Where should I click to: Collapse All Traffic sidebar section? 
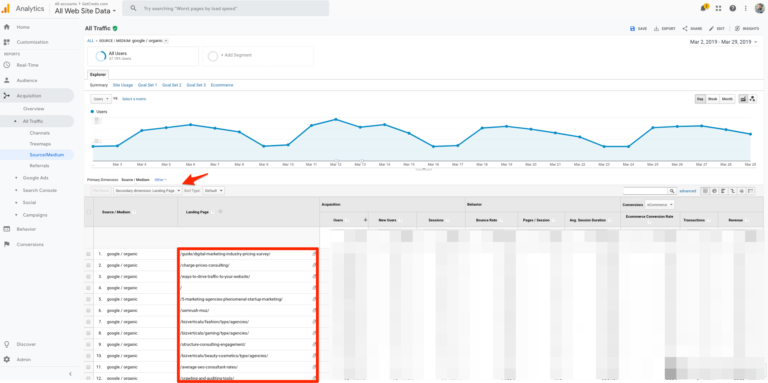tap(16, 121)
